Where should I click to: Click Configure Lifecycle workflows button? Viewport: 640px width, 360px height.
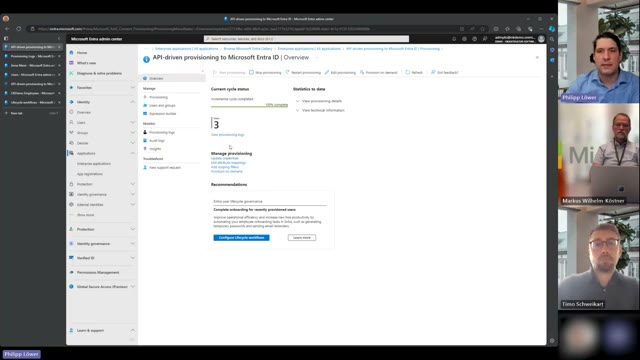point(241,238)
